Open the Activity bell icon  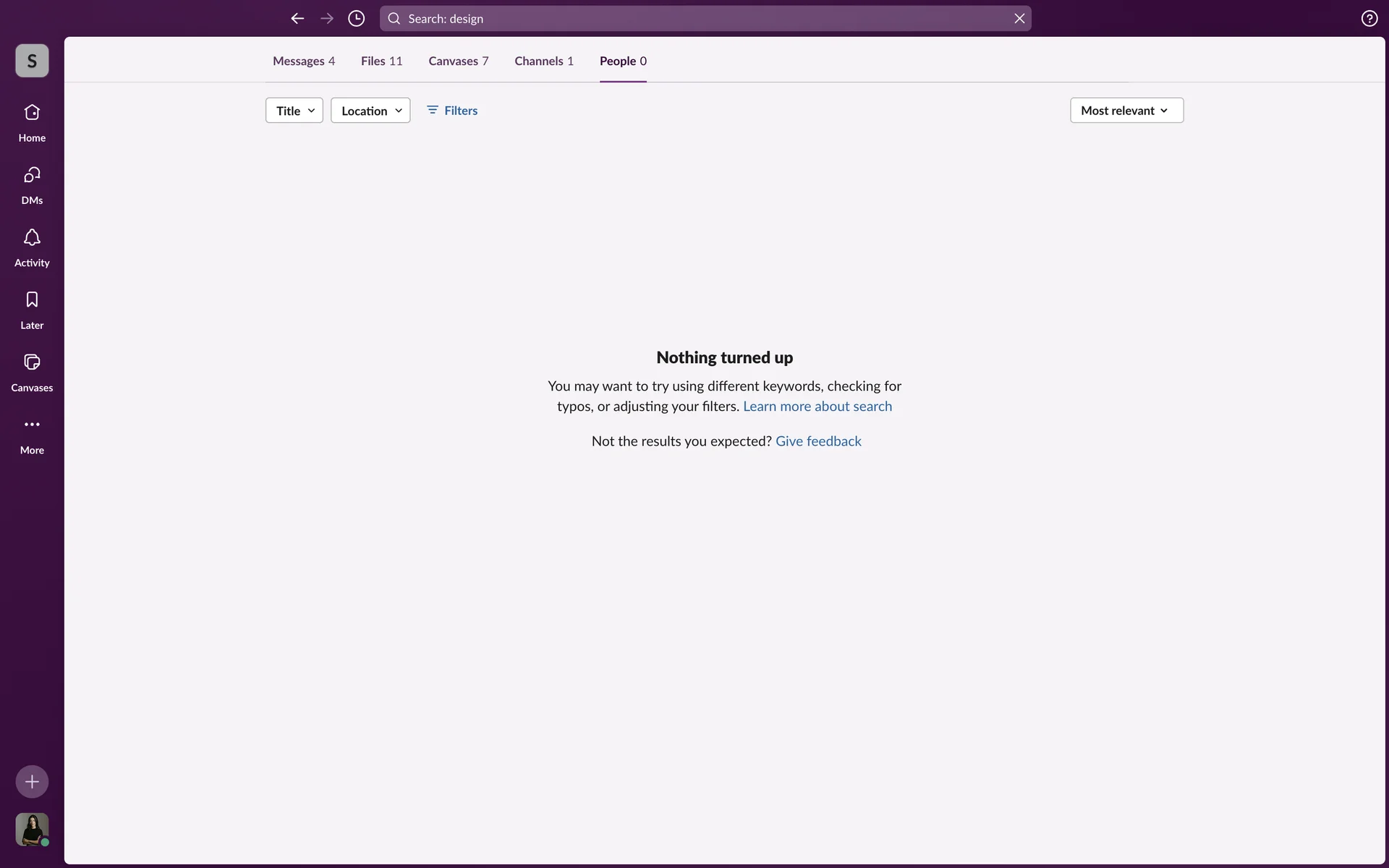click(x=32, y=247)
